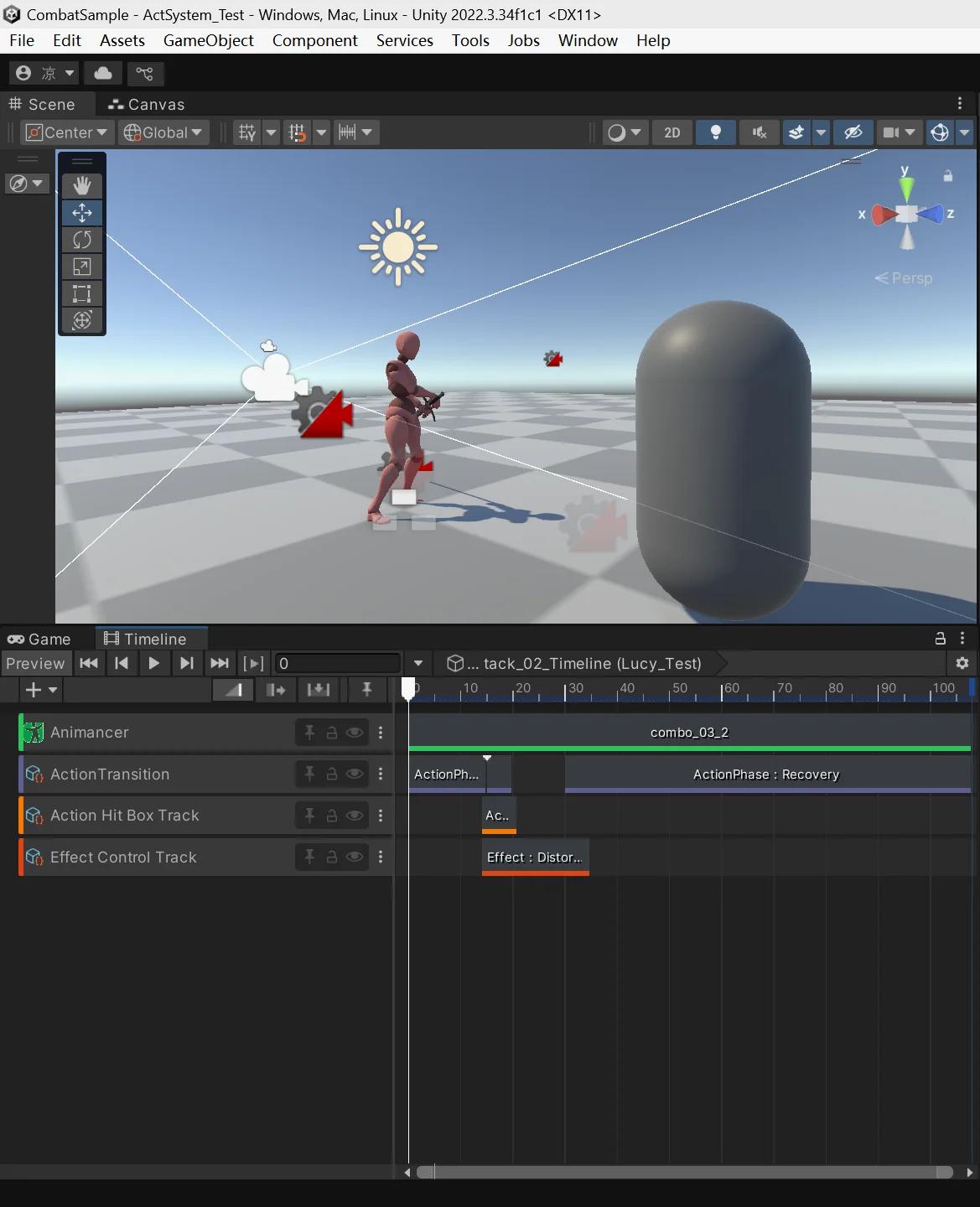Select the Rotate tool

click(82, 240)
